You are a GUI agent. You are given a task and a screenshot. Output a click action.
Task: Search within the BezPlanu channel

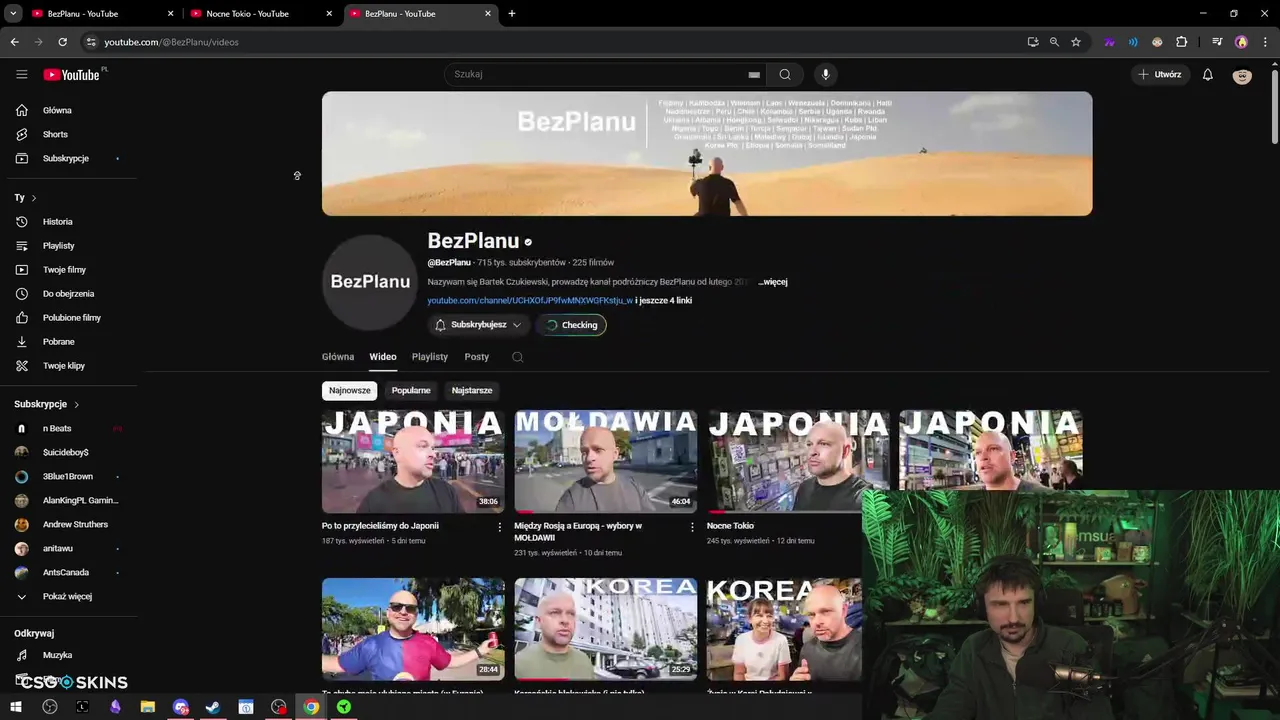point(517,357)
